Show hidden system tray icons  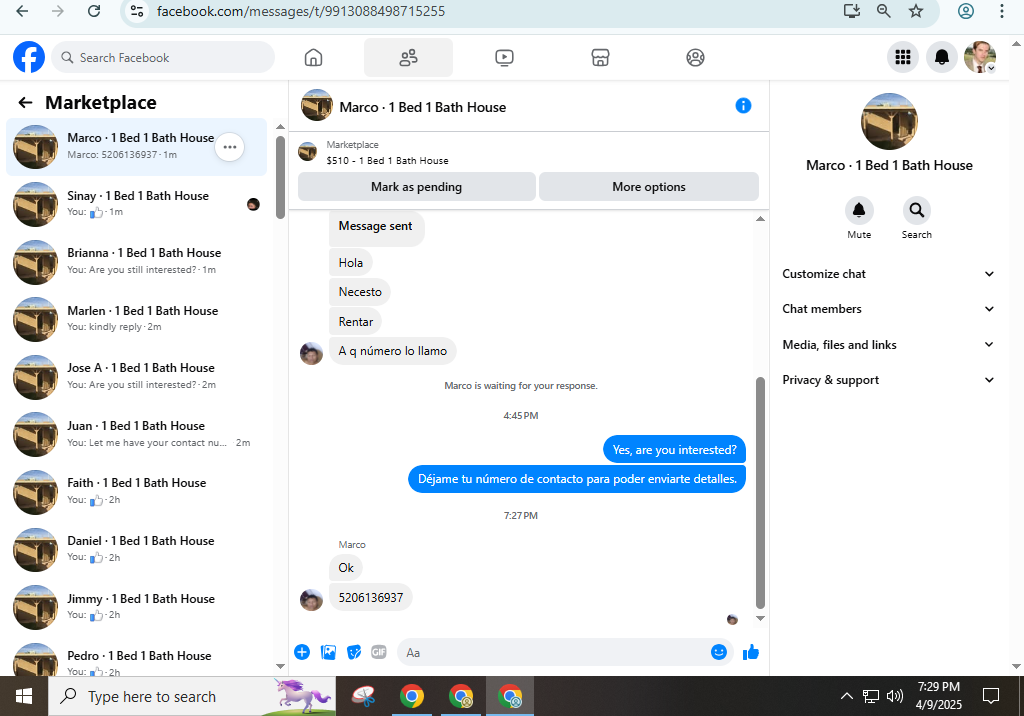846,696
